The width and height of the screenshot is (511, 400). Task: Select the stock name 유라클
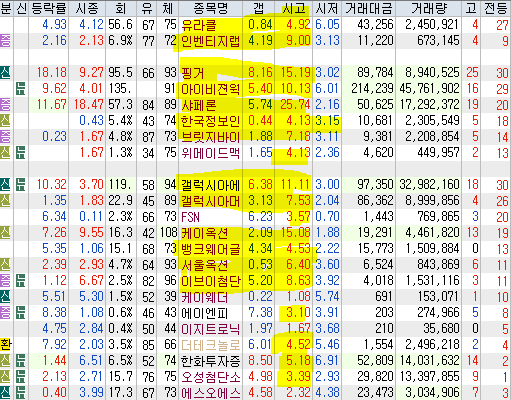[x=199, y=25]
